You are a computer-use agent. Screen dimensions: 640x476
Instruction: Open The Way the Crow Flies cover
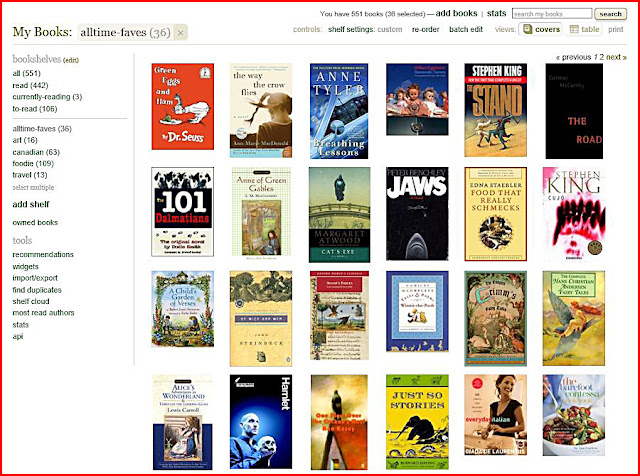[x=261, y=110]
